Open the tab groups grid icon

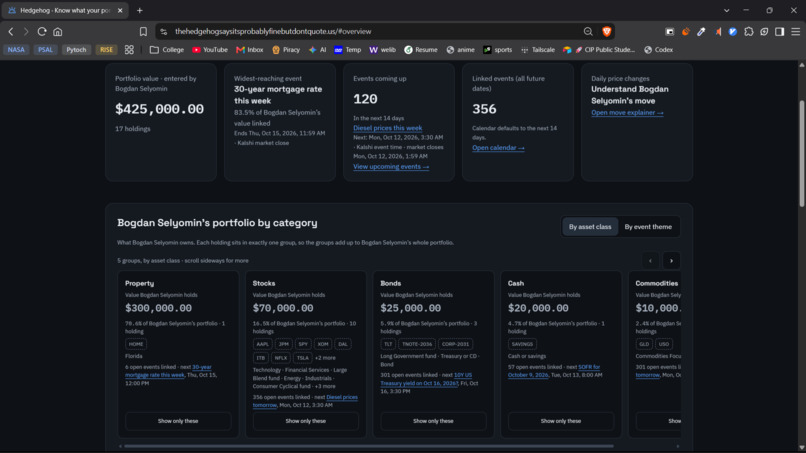[x=129, y=50]
